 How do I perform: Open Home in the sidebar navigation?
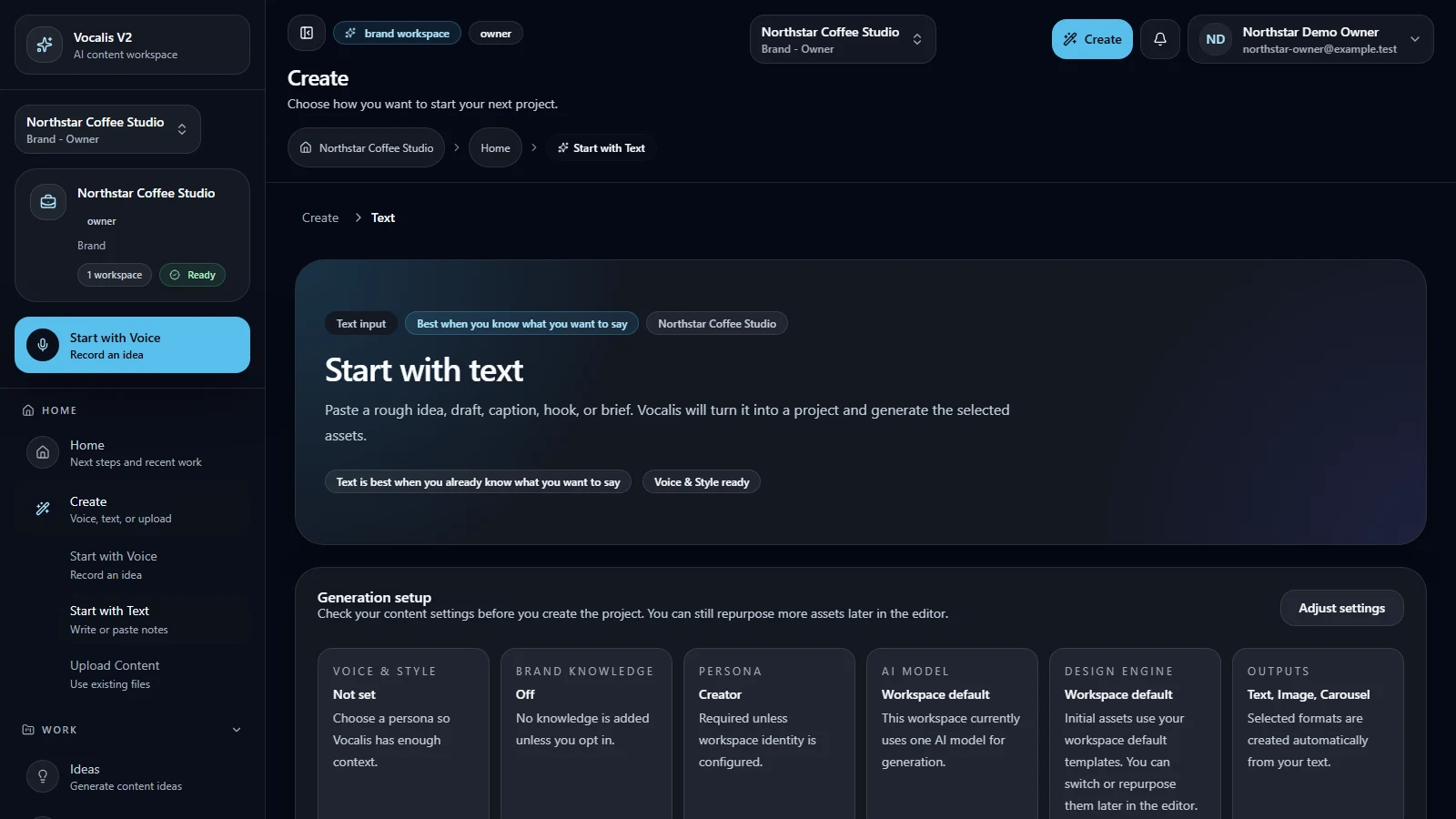pyautogui.click(x=132, y=452)
